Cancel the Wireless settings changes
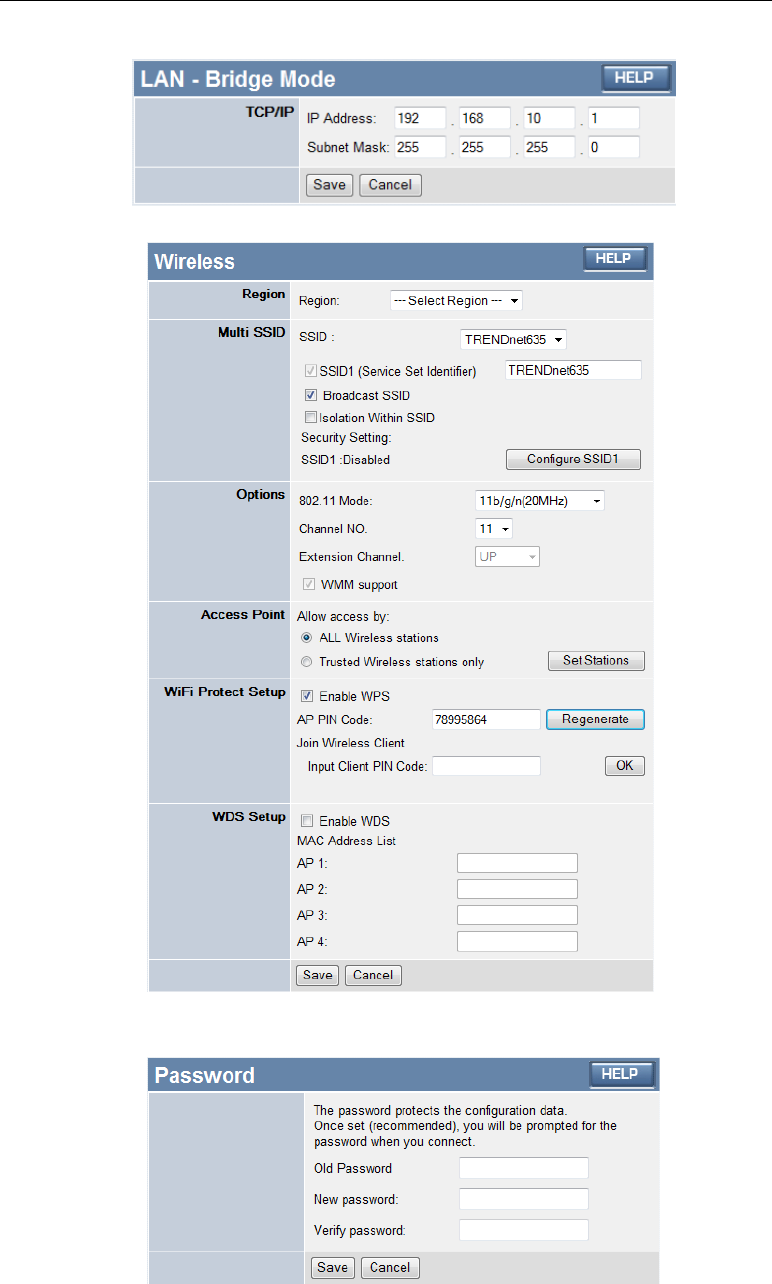The image size is (772, 1284). (373, 975)
